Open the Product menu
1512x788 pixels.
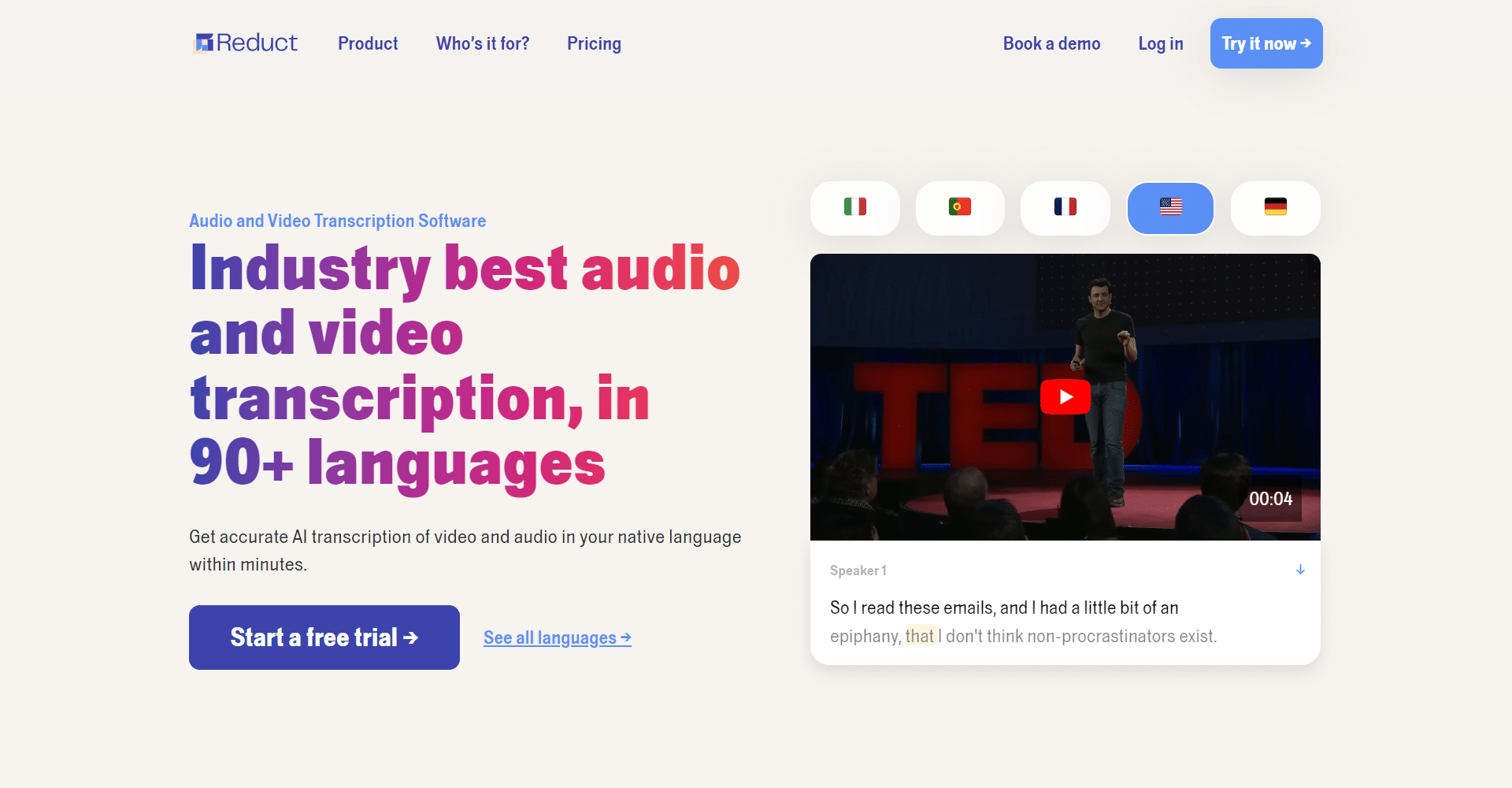pyautogui.click(x=368, y=43)
